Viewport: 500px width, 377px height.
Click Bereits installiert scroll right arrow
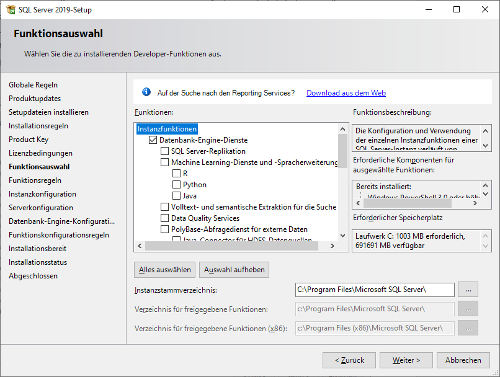click(475, 203)
